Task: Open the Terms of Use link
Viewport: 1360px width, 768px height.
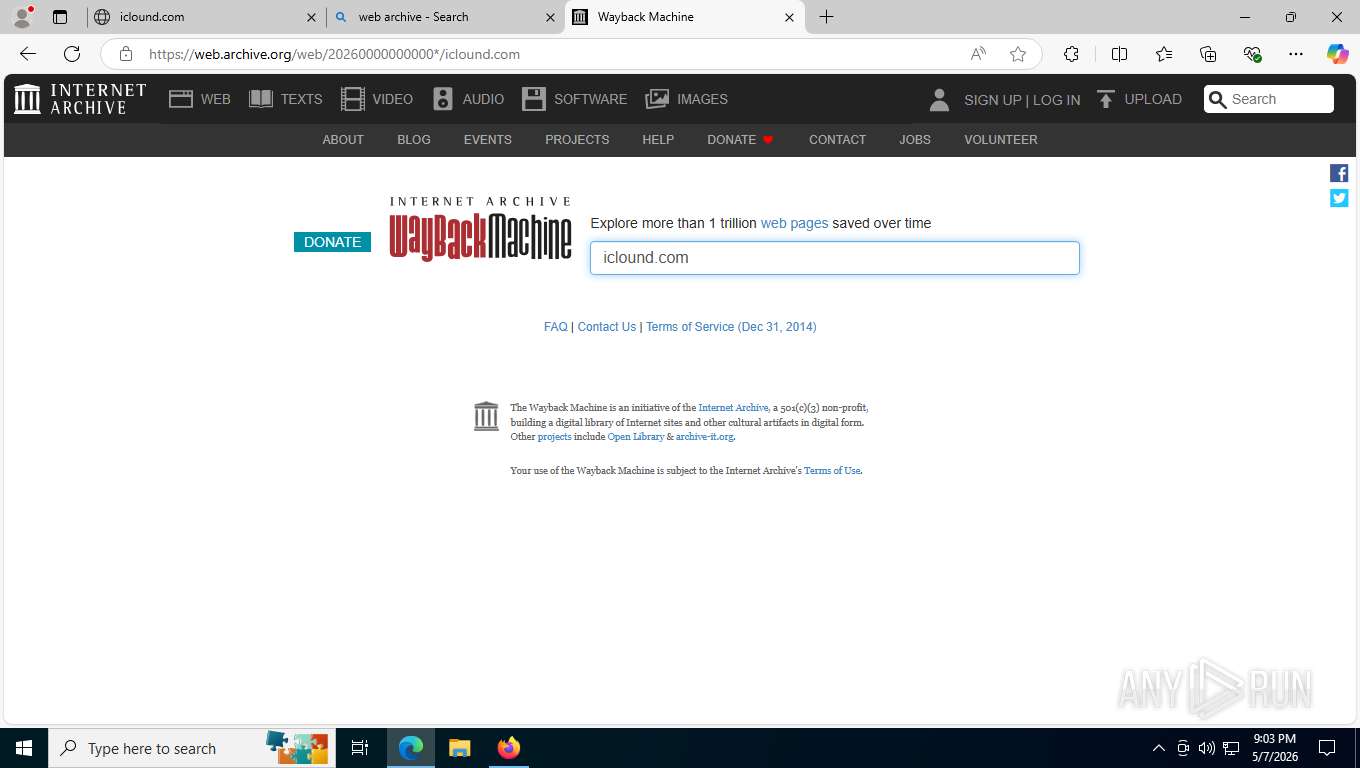Action: [832, 471]
